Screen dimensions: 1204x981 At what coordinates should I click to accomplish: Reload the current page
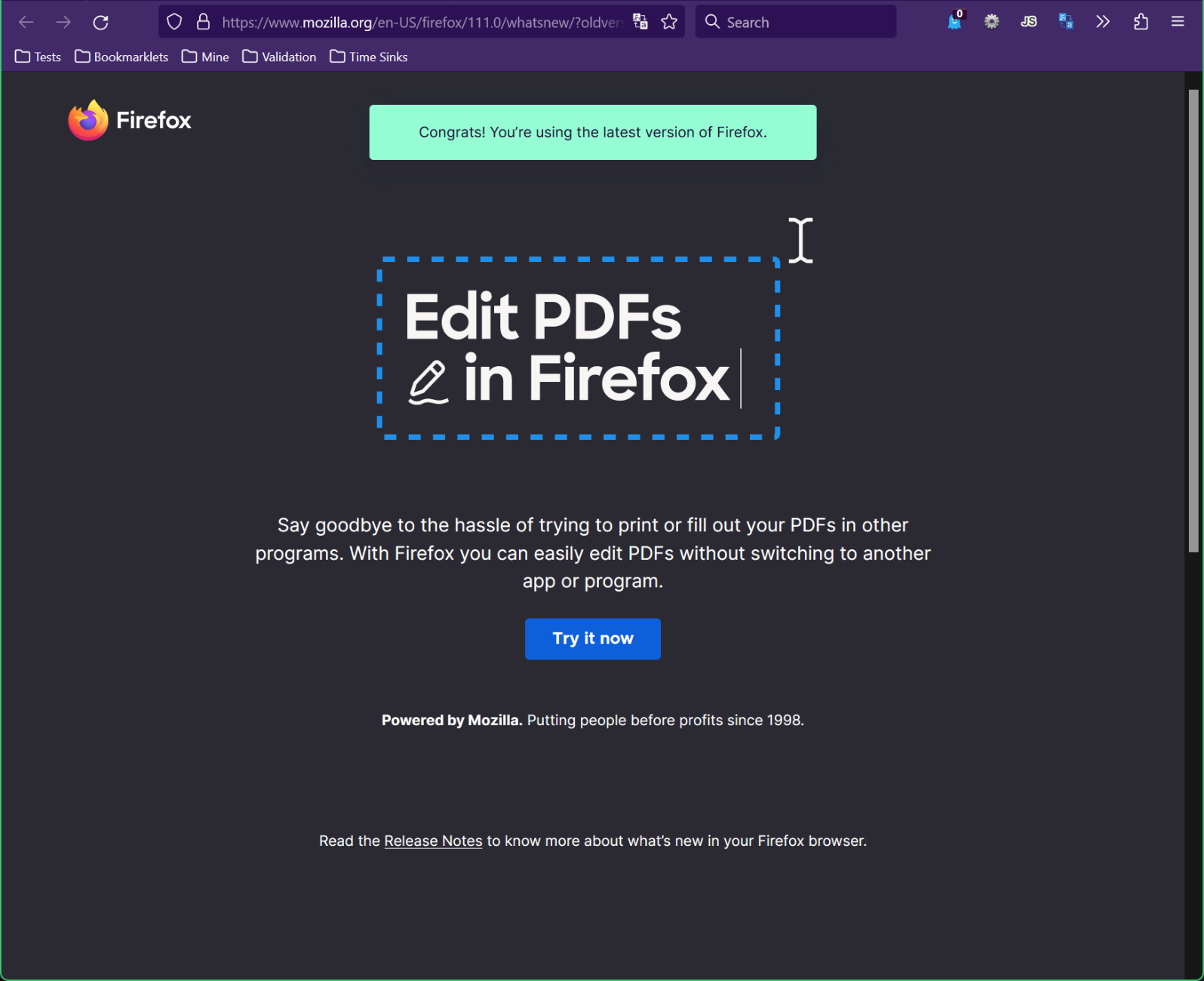click(100, 23)
